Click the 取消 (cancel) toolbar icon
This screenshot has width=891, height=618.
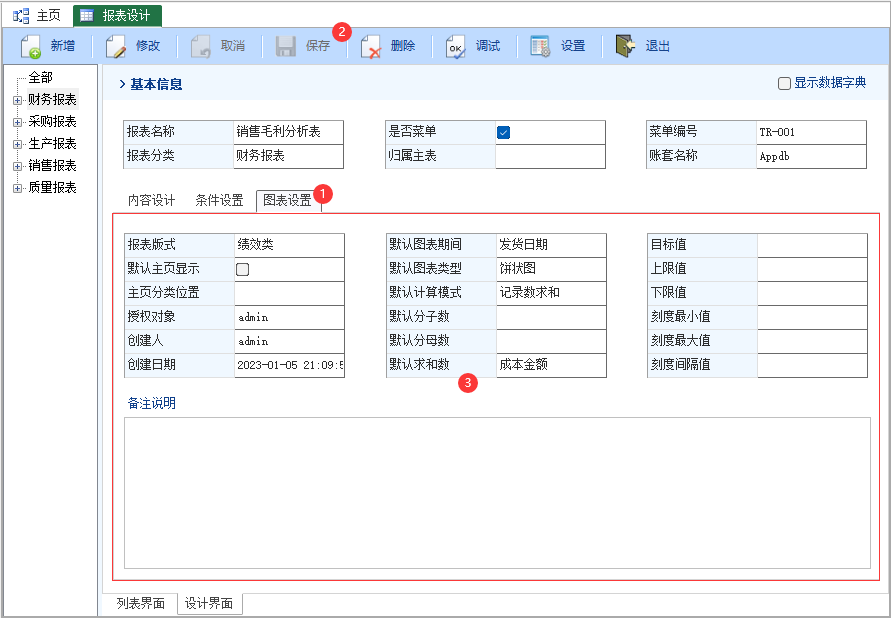coord(201,46)
